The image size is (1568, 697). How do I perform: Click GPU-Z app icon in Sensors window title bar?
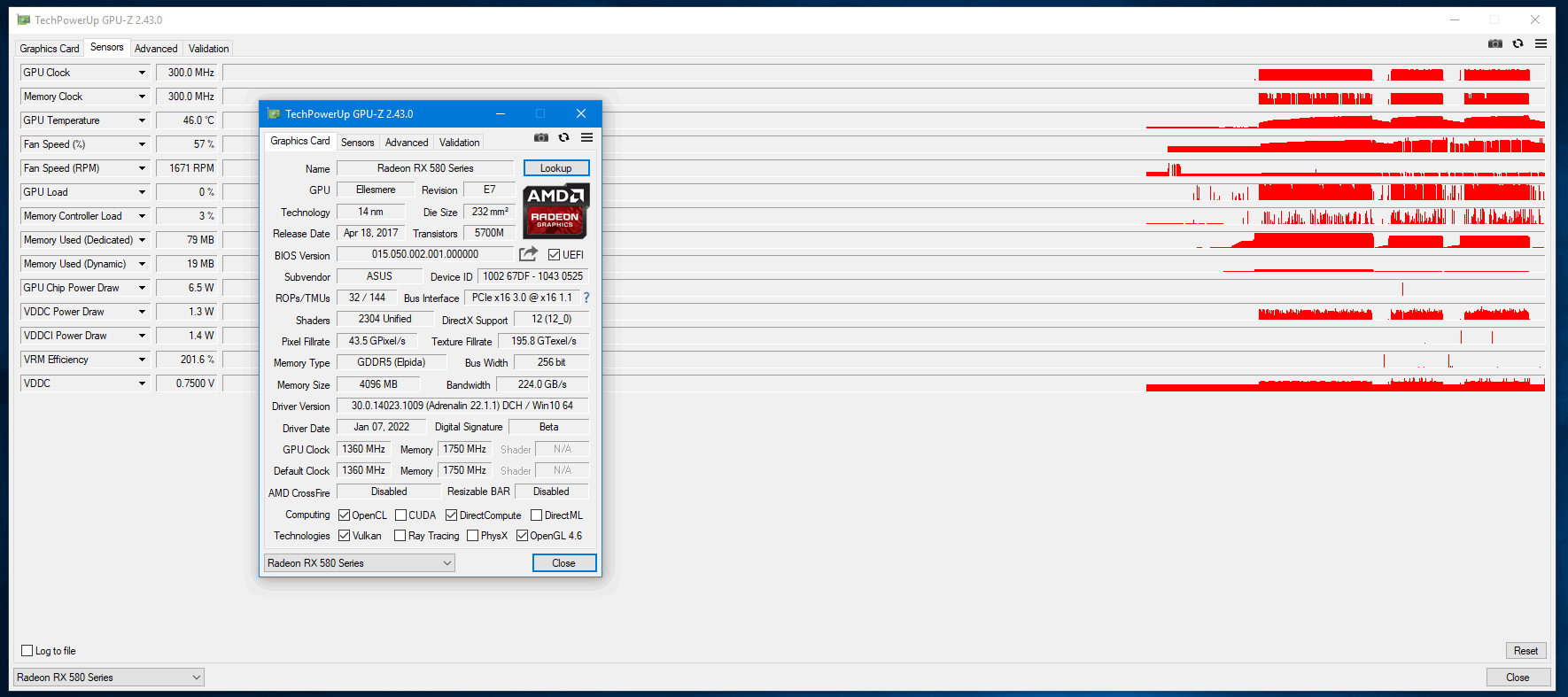[23, 19]
